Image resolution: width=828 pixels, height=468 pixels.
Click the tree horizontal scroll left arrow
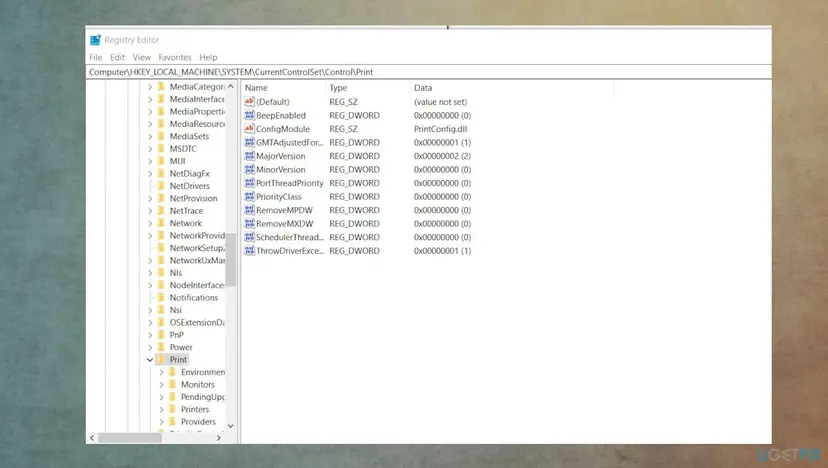[92, 438]
